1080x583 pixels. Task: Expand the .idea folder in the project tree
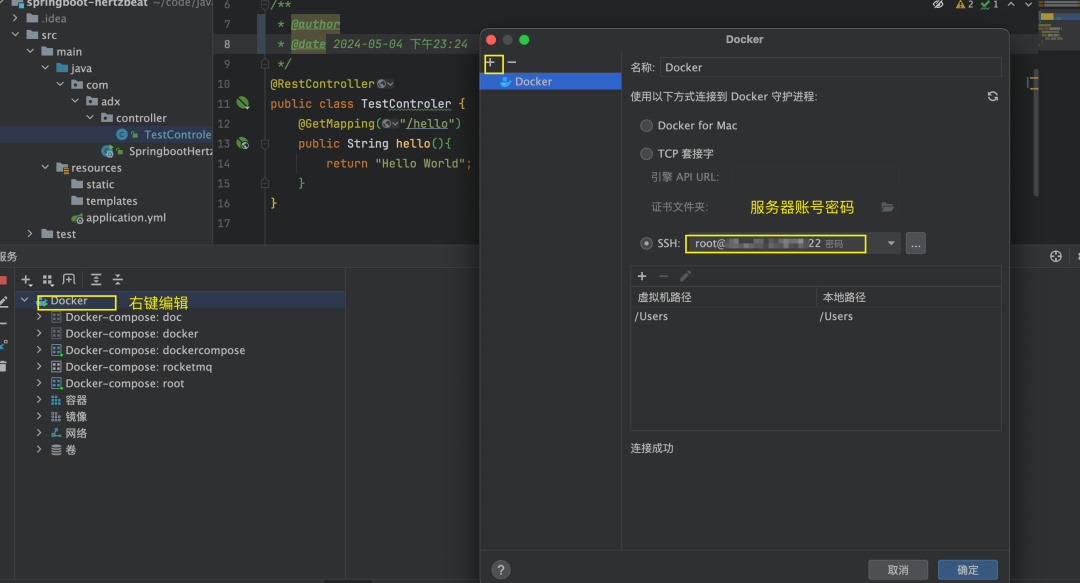(15, 18)
